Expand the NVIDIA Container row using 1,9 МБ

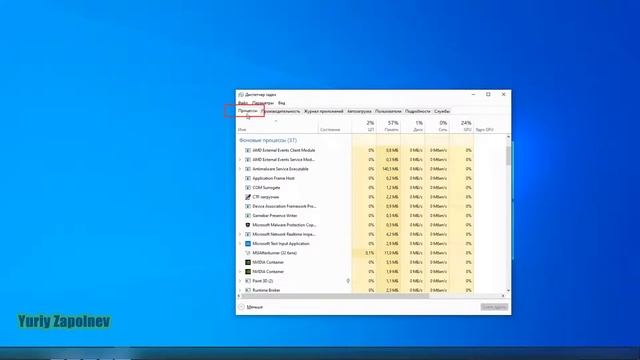(x=240, y=272)
